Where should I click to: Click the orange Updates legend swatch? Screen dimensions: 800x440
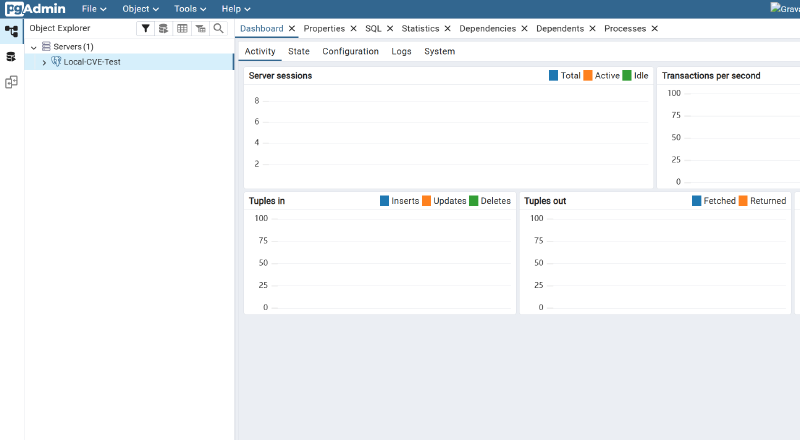[x=426, y=201]
